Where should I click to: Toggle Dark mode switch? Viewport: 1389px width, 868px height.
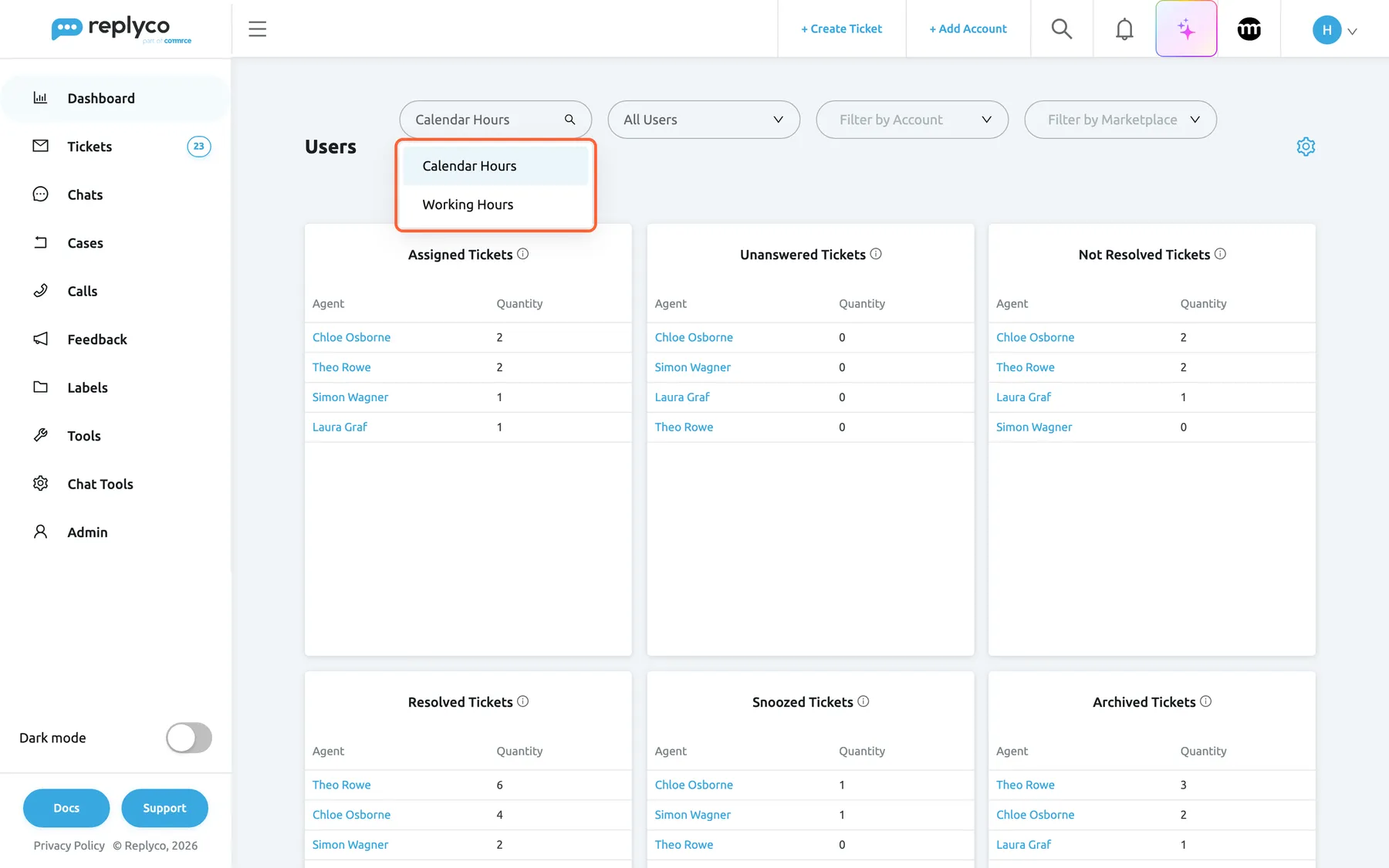pos(189,738)
